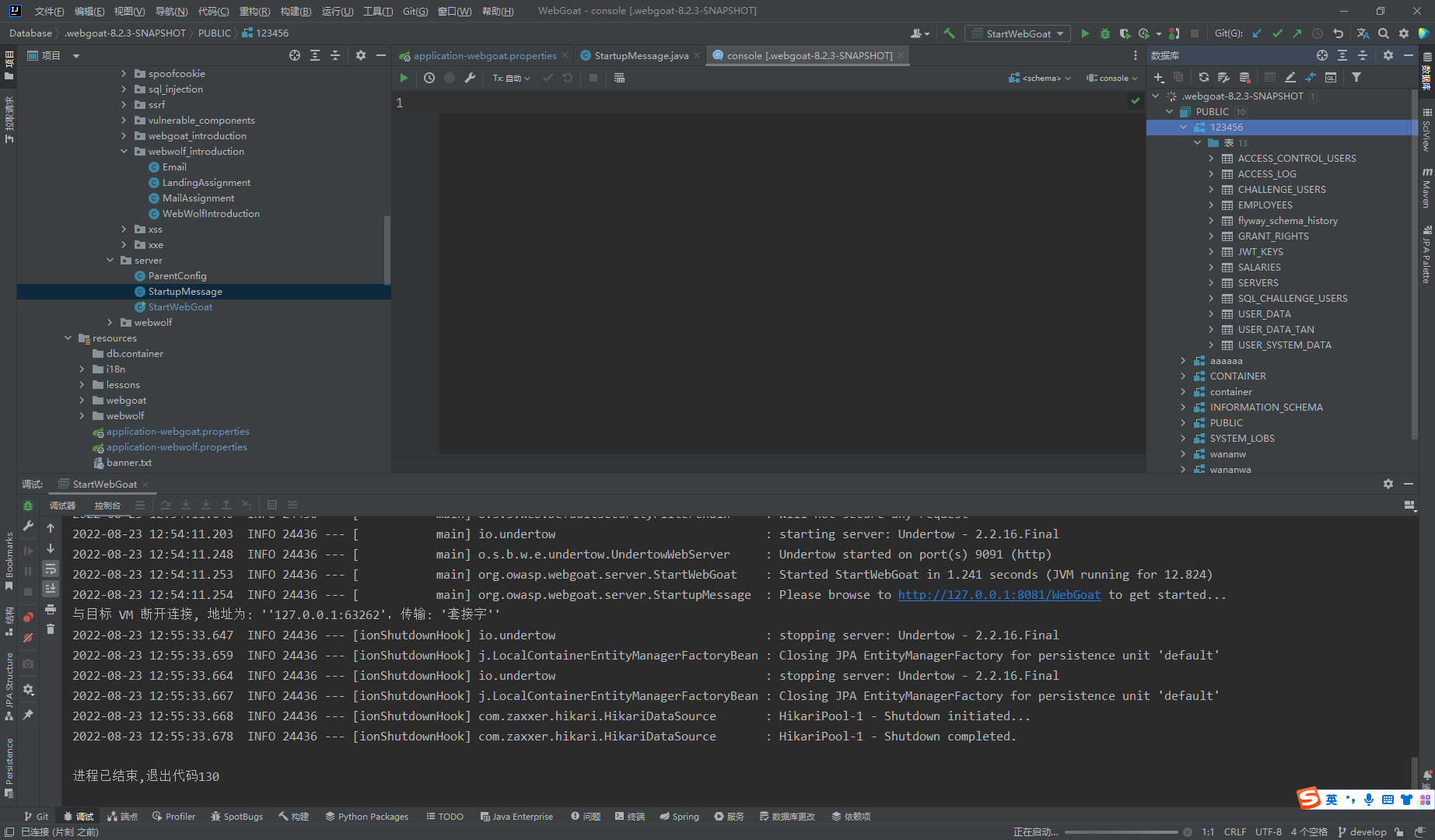Viewport: 1435px width, 840px height.
Task: Open console settings wrench icon
Action: click(x=470, y=78)
